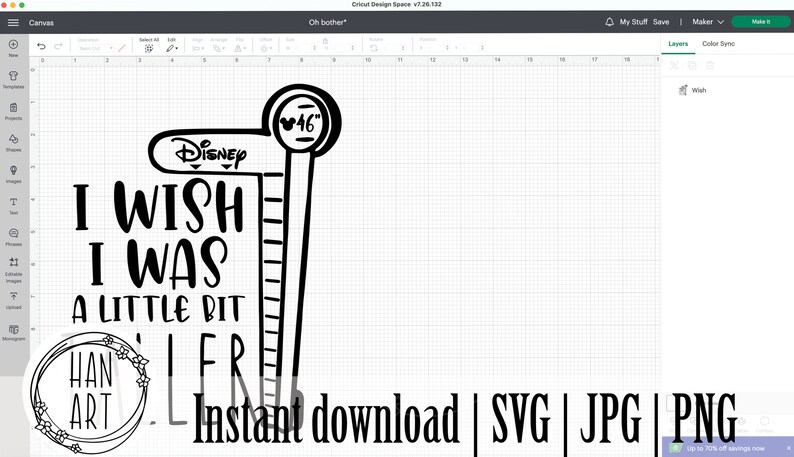Image resolution: width=794 pixels, height=457 pixels.
Task: Save the project
Action: [x=661, y=22]
